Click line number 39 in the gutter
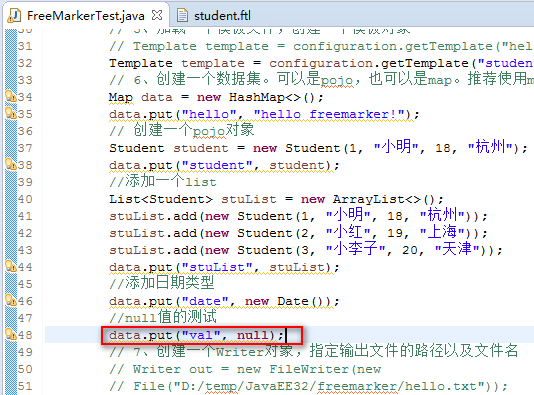The width and height of the screenshot is (534, 395). click(x=25, y=182)
